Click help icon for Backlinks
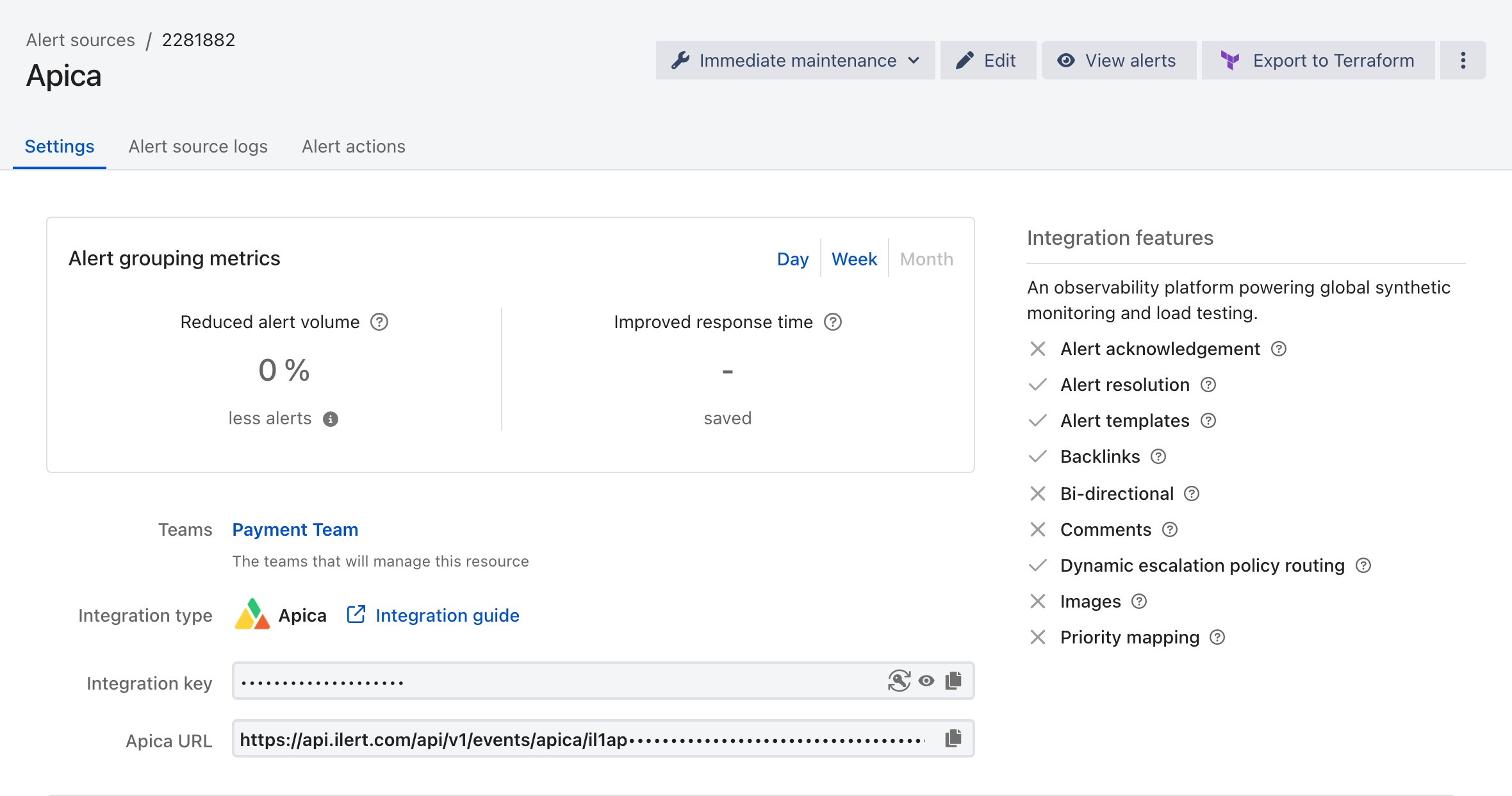The image size is (1512, 796). pos(1158,456)
